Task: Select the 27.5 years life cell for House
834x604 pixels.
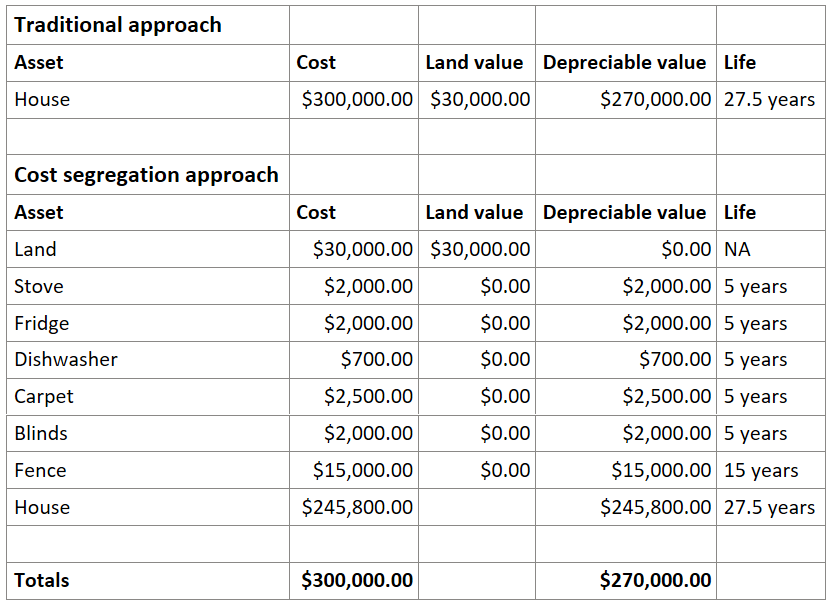Action: click(x=771, y=100)
